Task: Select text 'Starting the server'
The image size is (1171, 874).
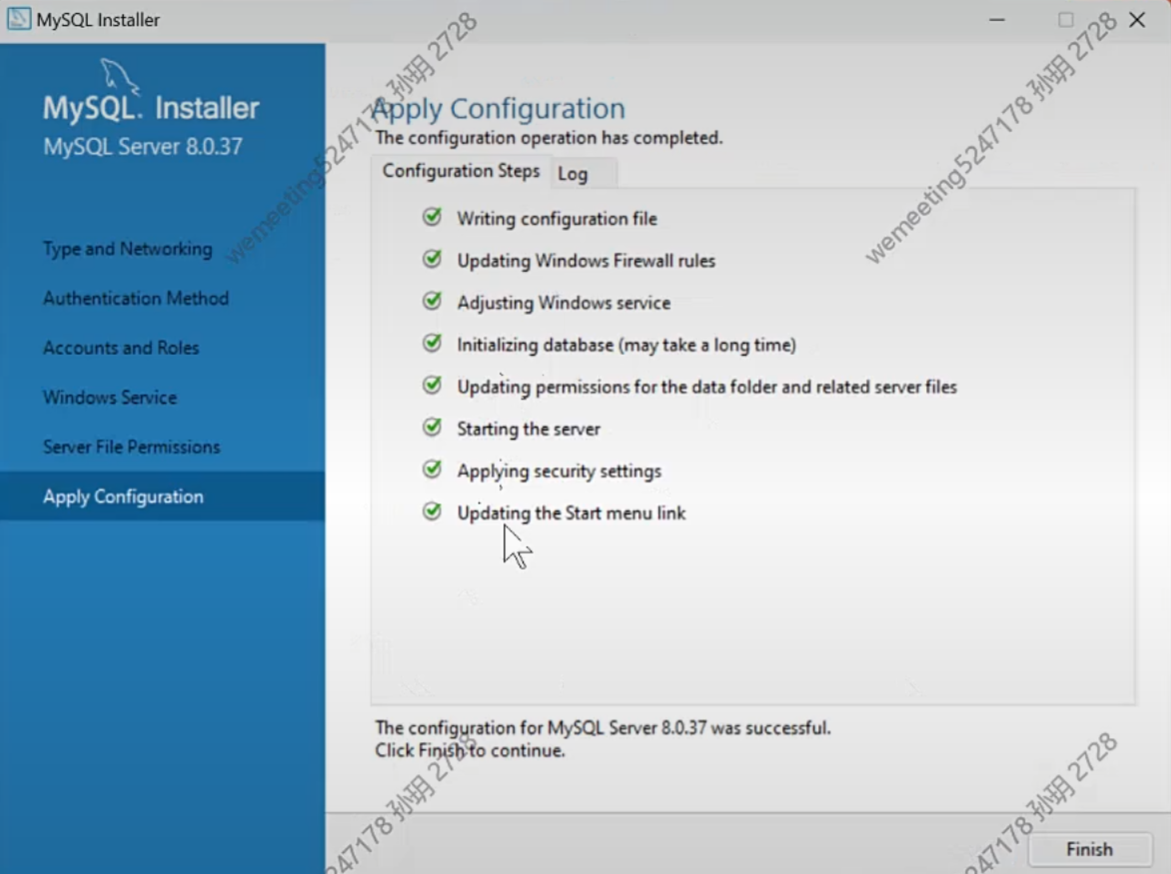Action: pos(529,429)
